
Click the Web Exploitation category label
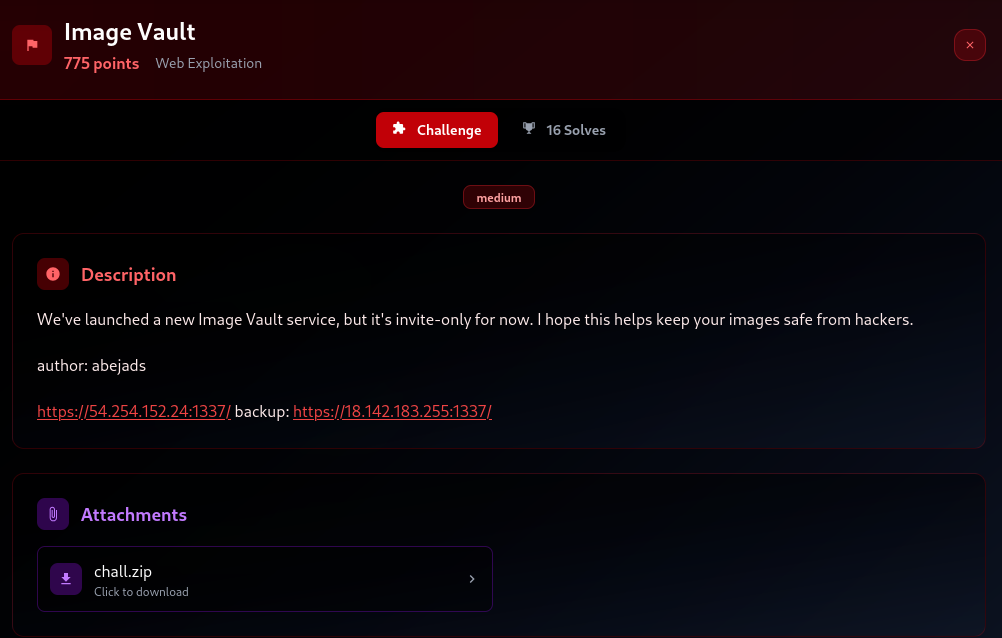[208, 63]
